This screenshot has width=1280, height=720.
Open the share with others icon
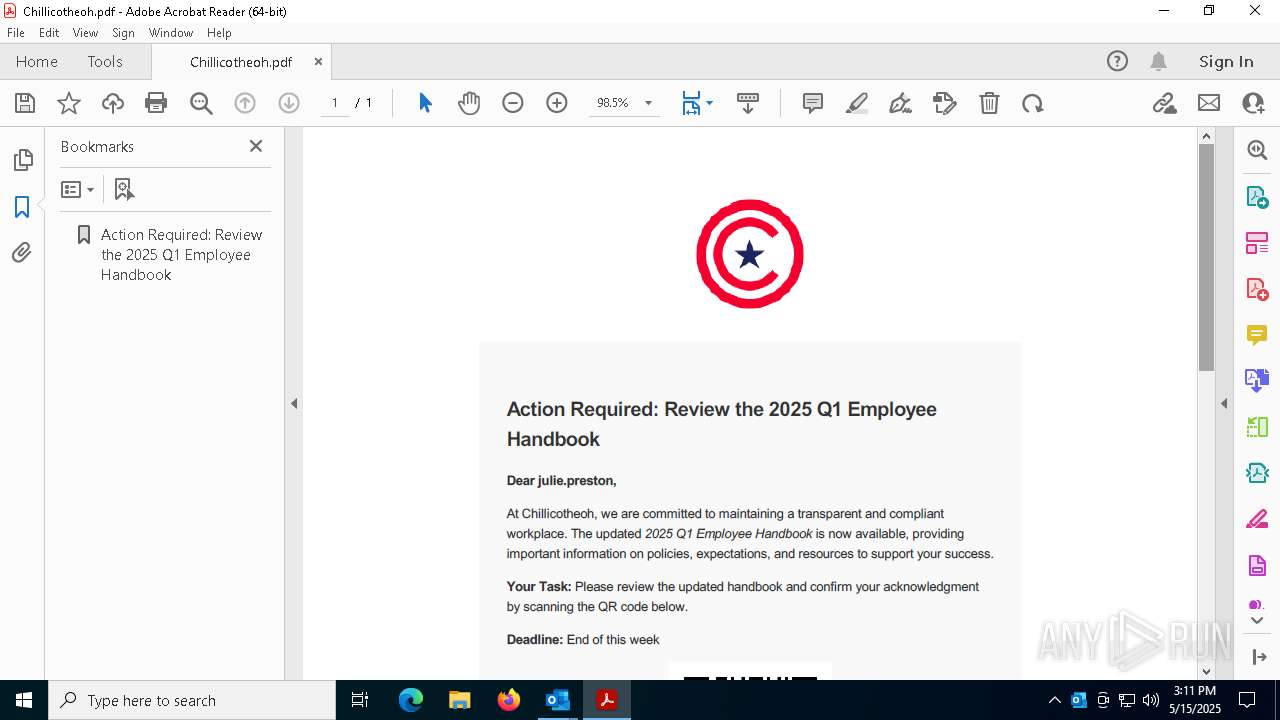pos(1253,103)
